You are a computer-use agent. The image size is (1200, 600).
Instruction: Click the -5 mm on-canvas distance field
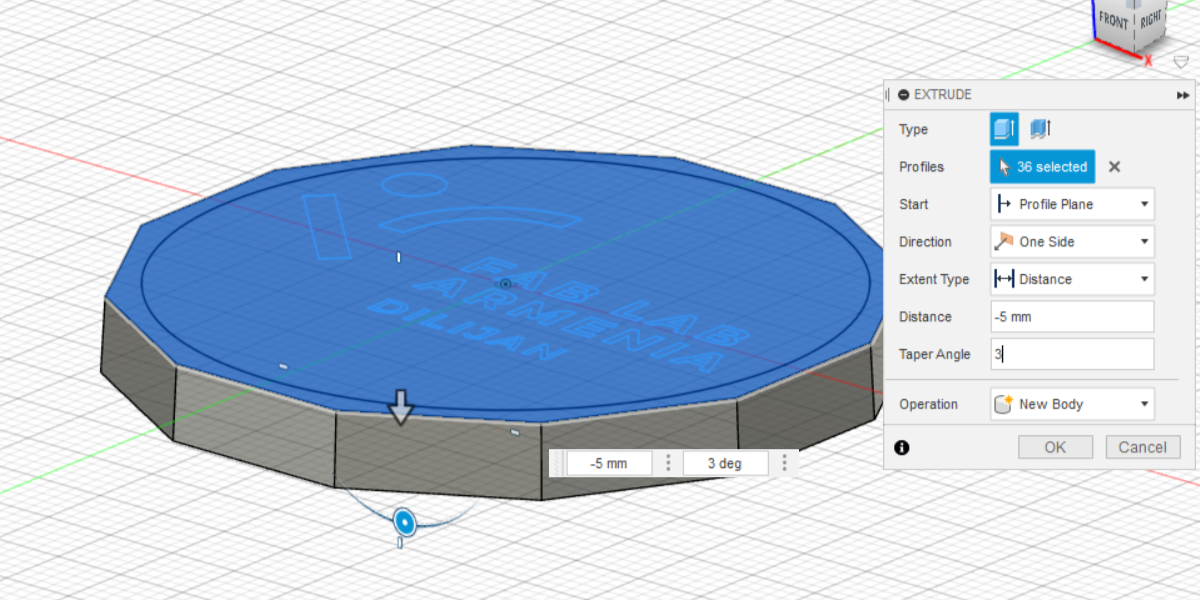pyautogui.click(x=609, y=463)
